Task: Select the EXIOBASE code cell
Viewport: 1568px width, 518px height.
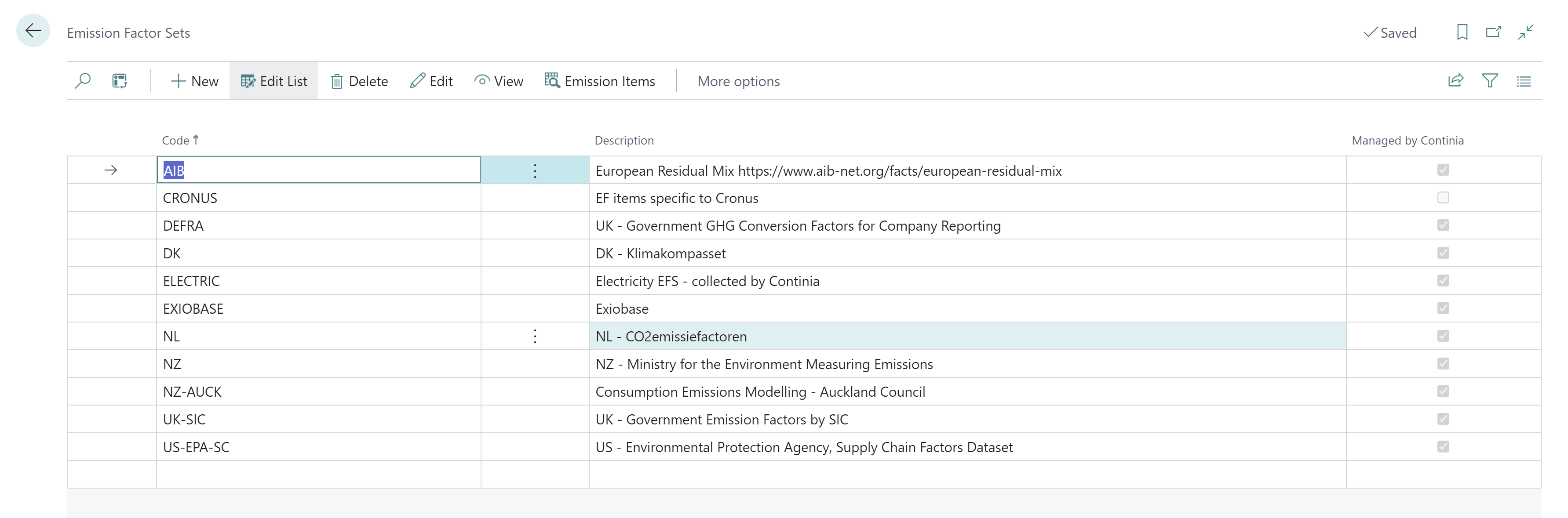Action: click(318, 309)
